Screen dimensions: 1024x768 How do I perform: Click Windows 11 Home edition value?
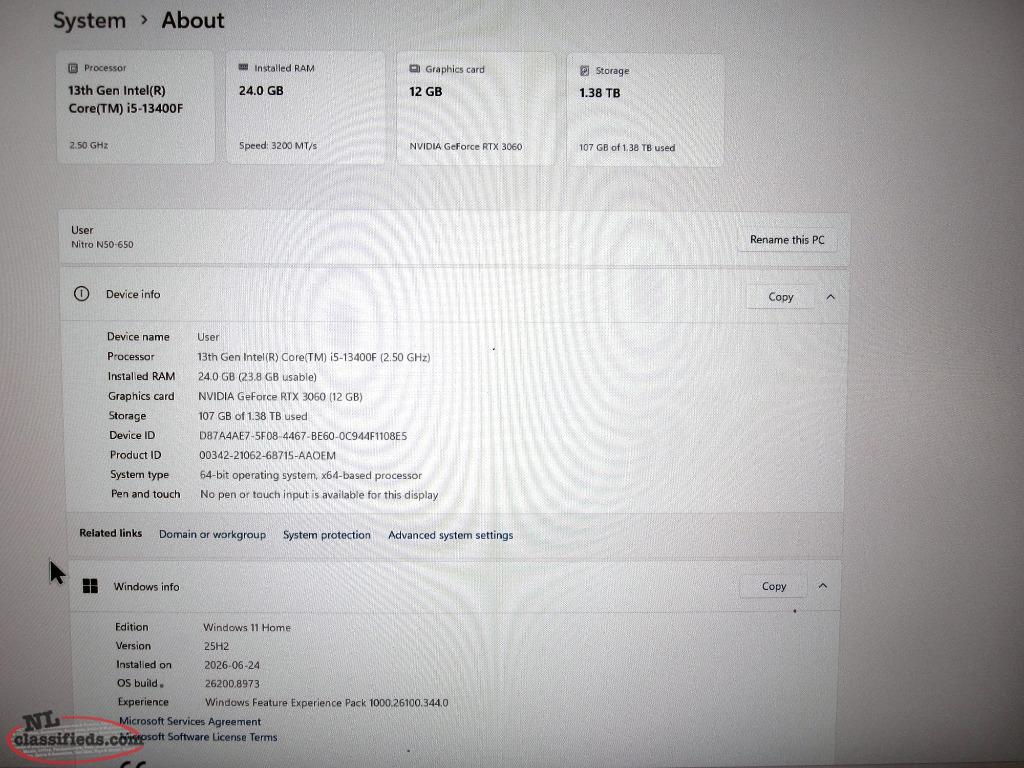[x=247, y=627]
